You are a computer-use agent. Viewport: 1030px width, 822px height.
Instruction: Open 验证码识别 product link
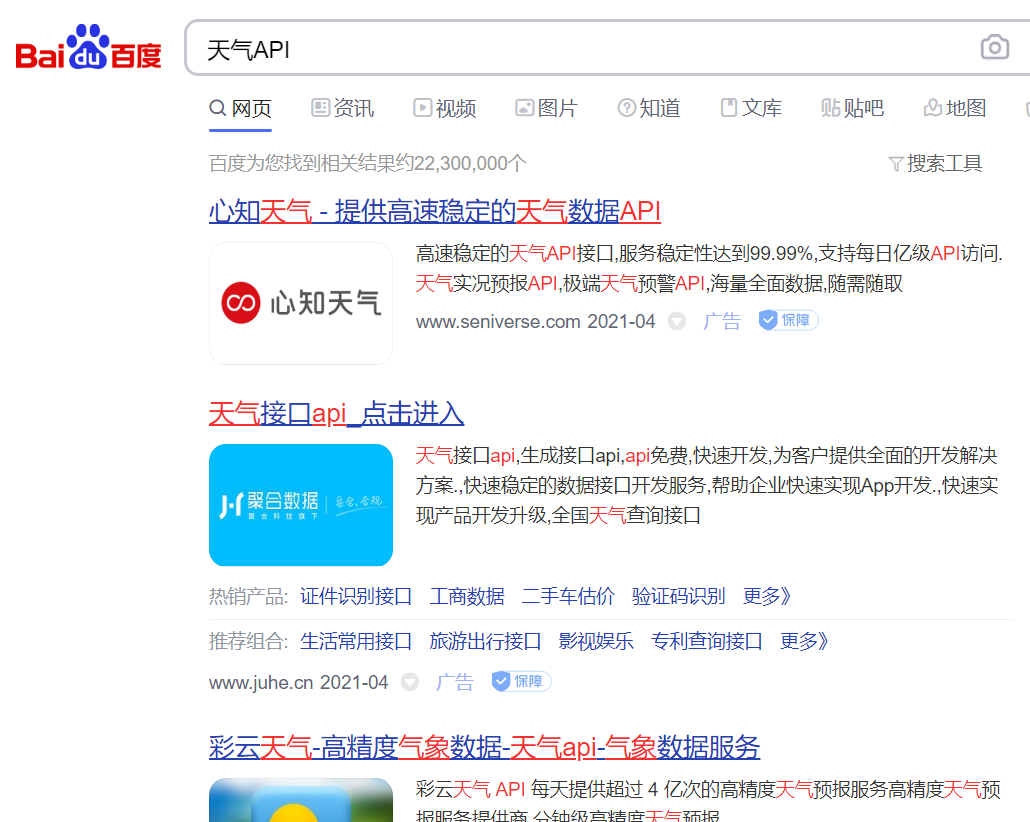tap(679, 597)
